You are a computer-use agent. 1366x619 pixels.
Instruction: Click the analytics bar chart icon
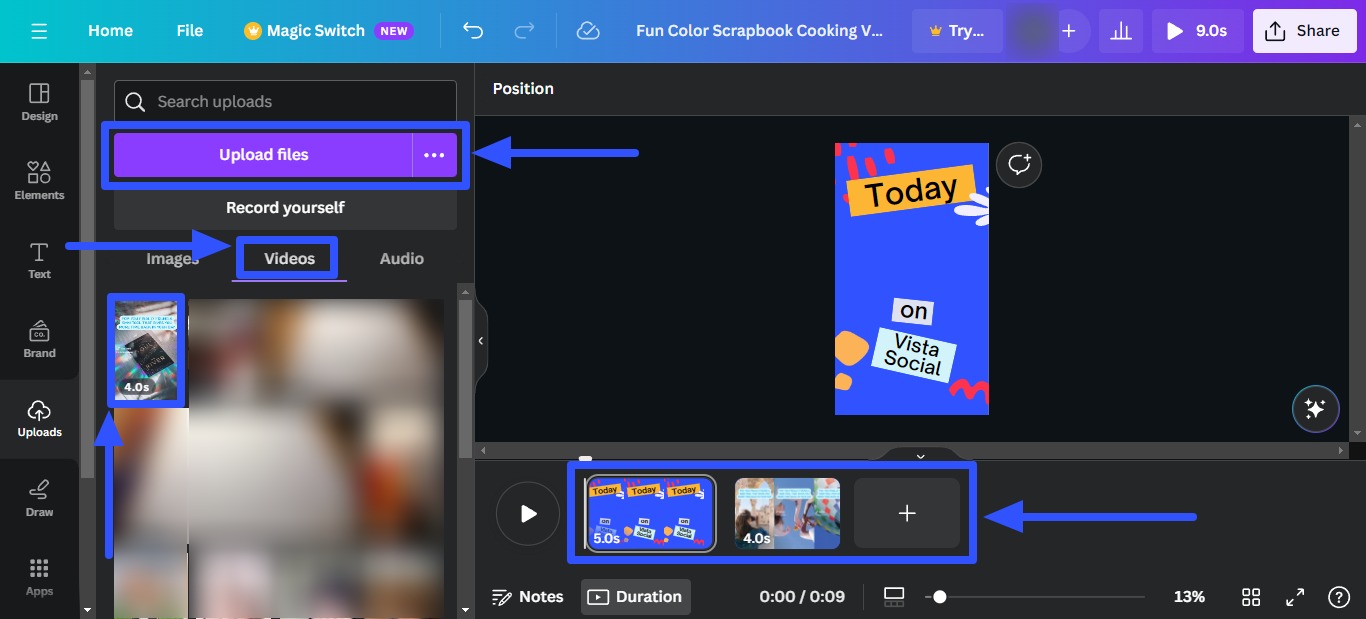pyautogui.click(x=1121, y=31)
